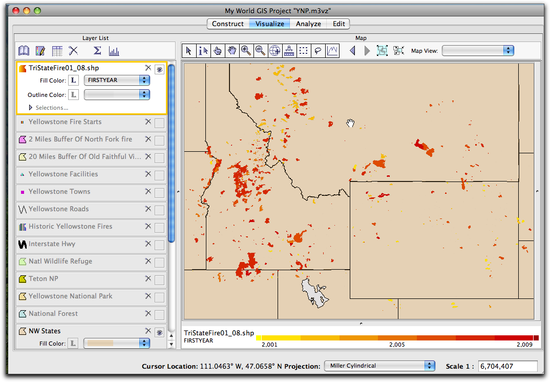This screenshot has width=550, height=382.
Task: Switch to the Analyze tab
Action: tap(308, 24)
